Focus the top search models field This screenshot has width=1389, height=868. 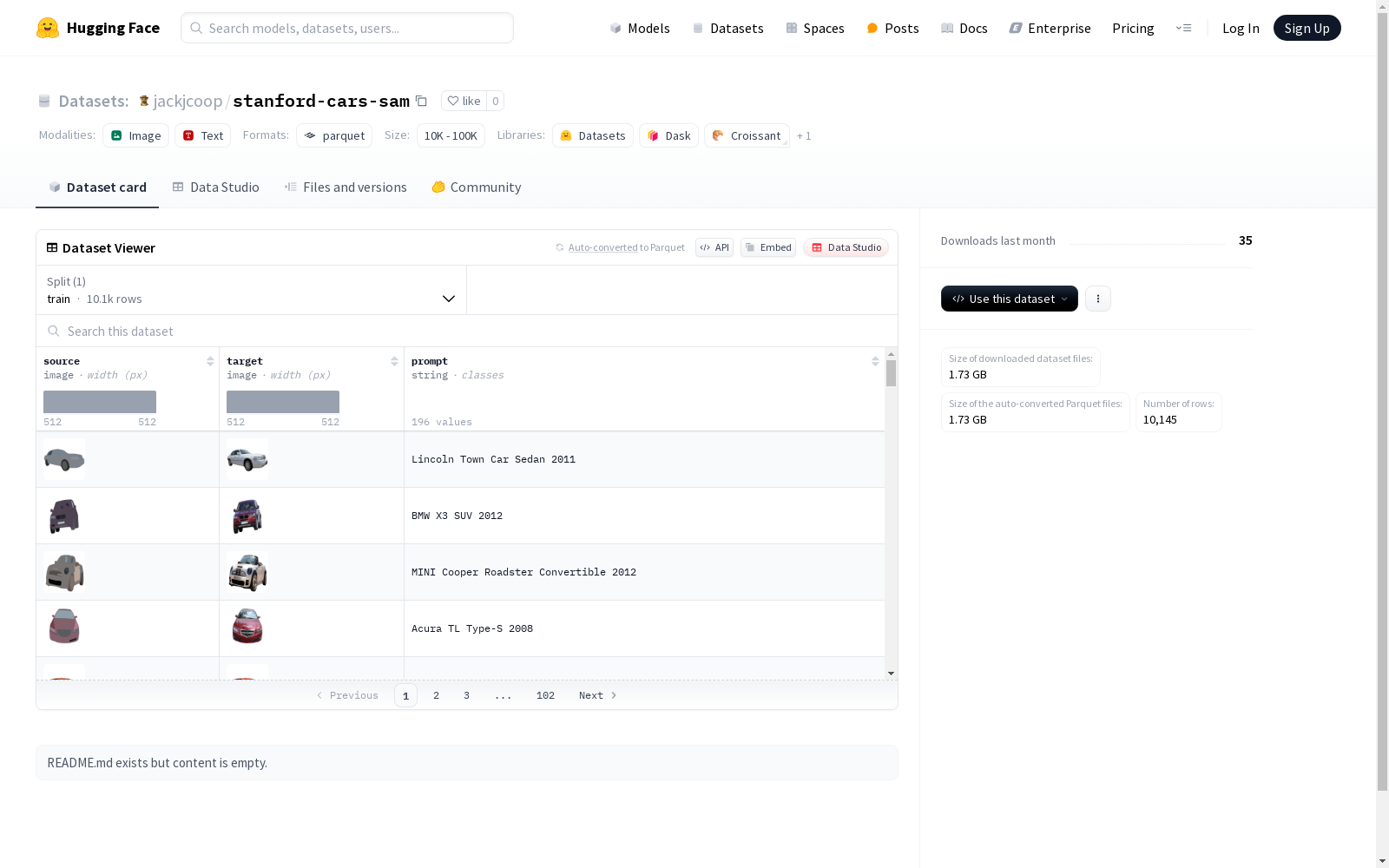tap(347, 28)
